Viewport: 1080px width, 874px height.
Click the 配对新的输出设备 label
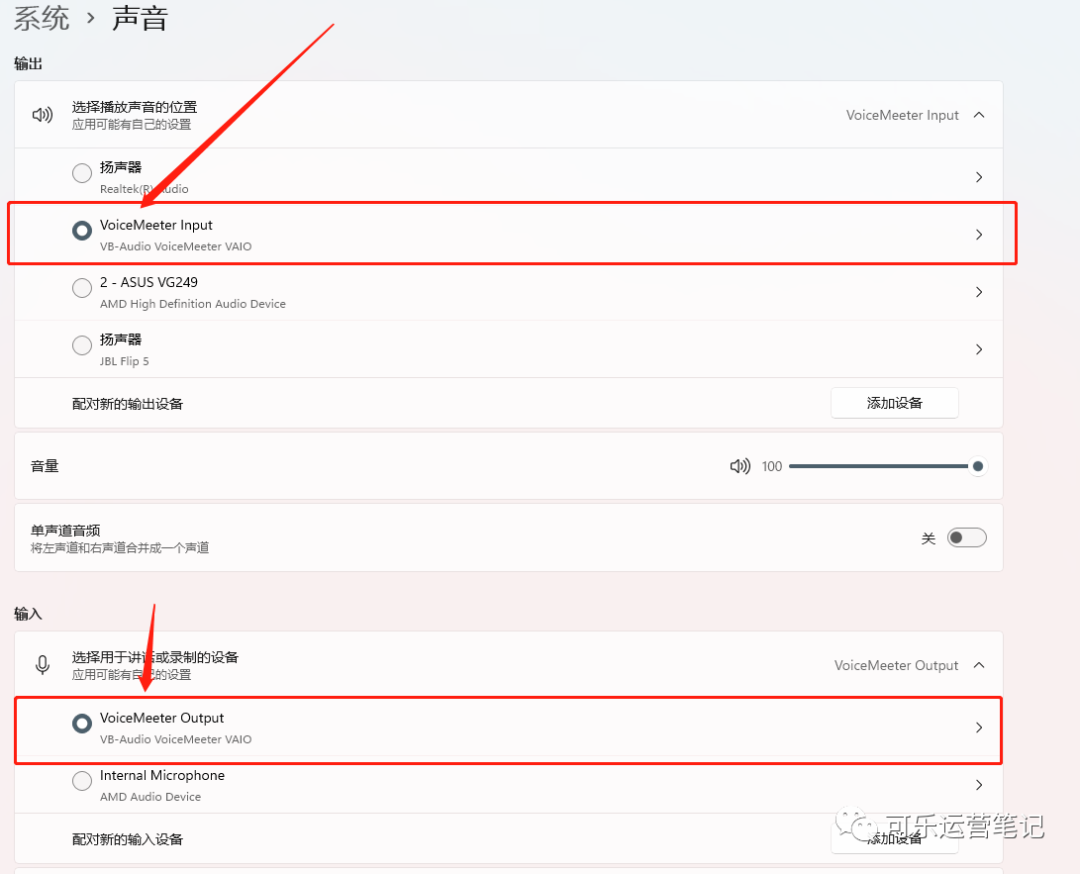click(x=127, y=404)
